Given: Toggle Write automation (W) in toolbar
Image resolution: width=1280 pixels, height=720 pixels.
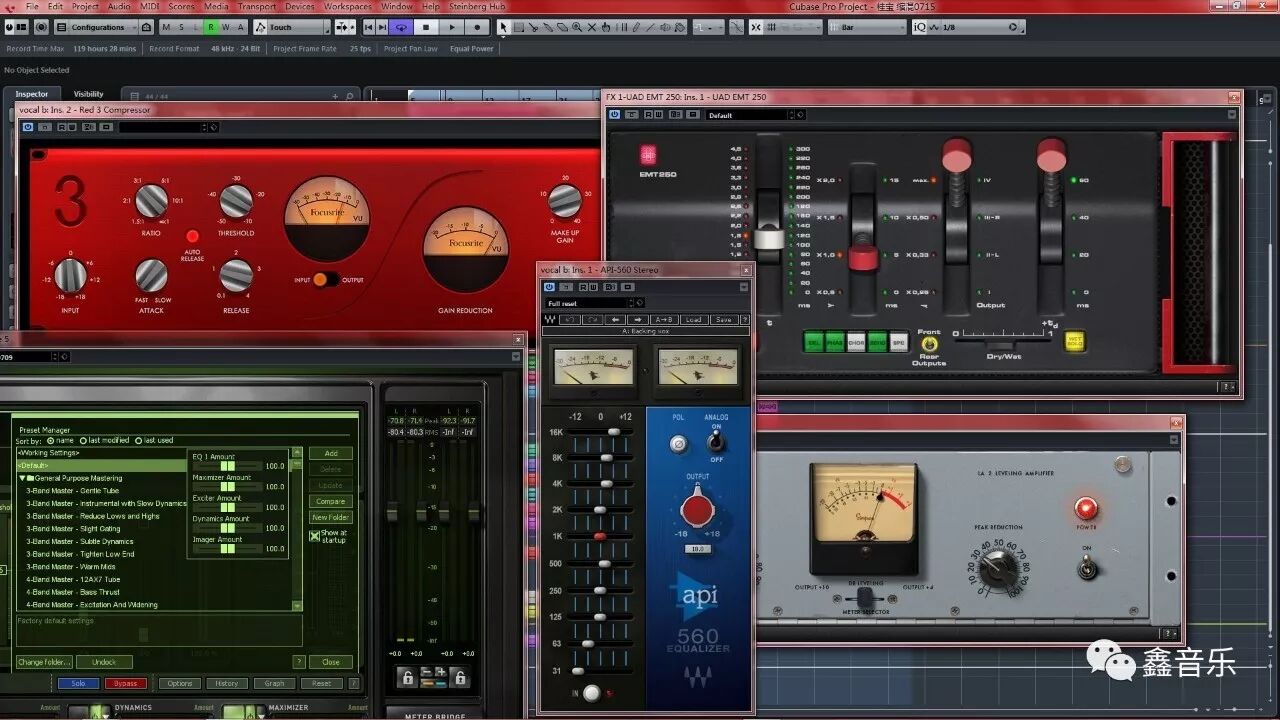Looking at the screenshot, I should tap(226, 27).
